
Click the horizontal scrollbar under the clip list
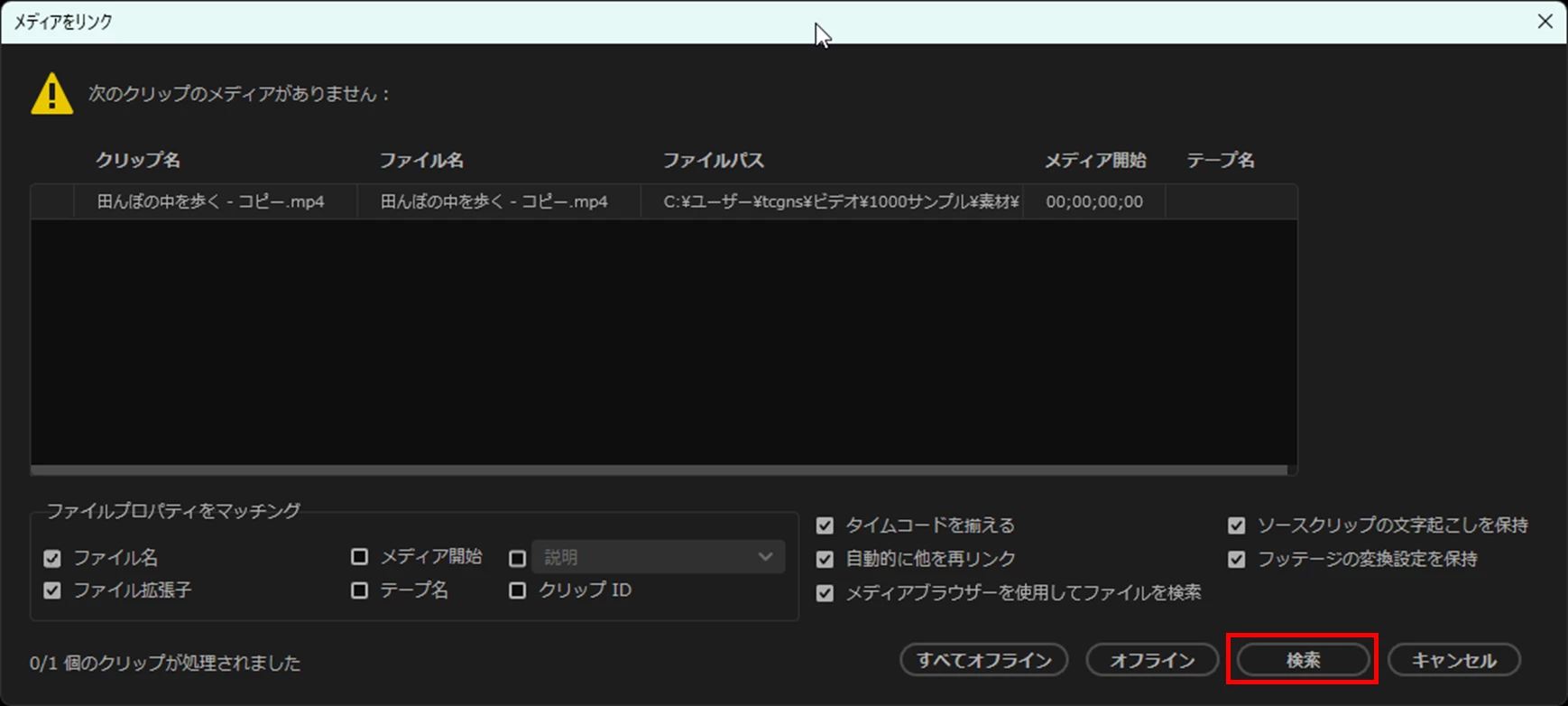click(x=659, y=470)
